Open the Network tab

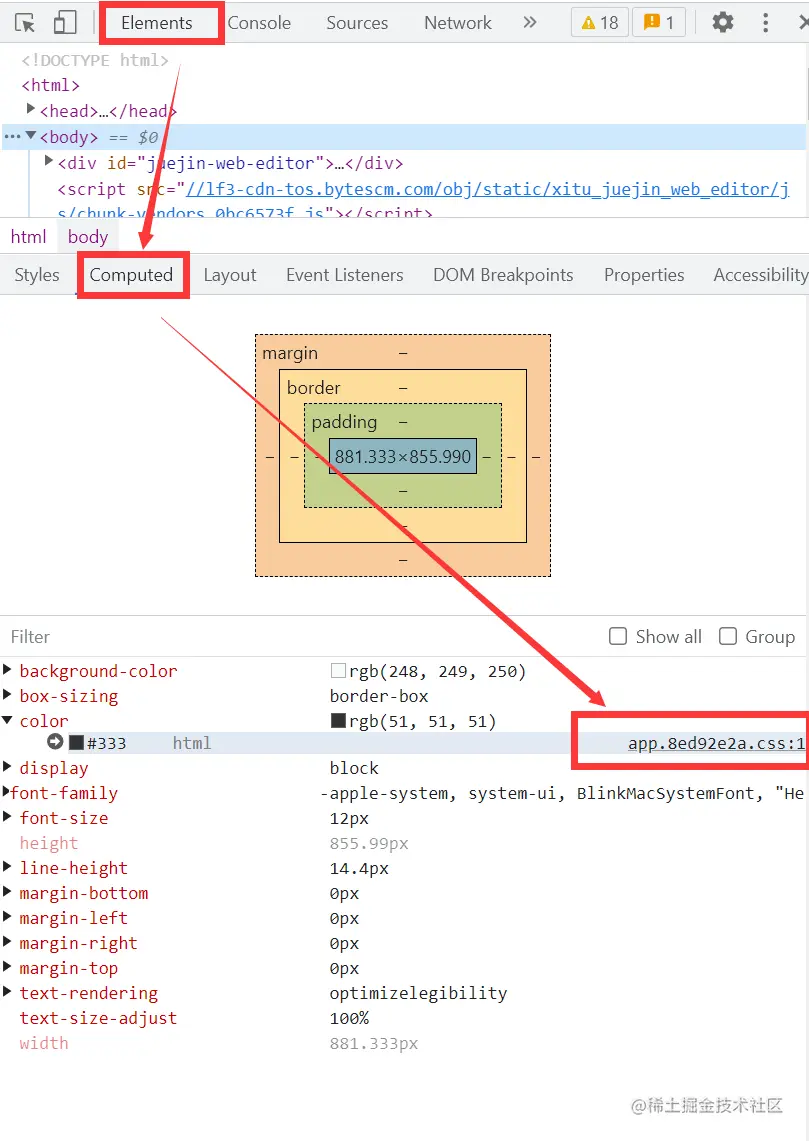coord(458,23)
